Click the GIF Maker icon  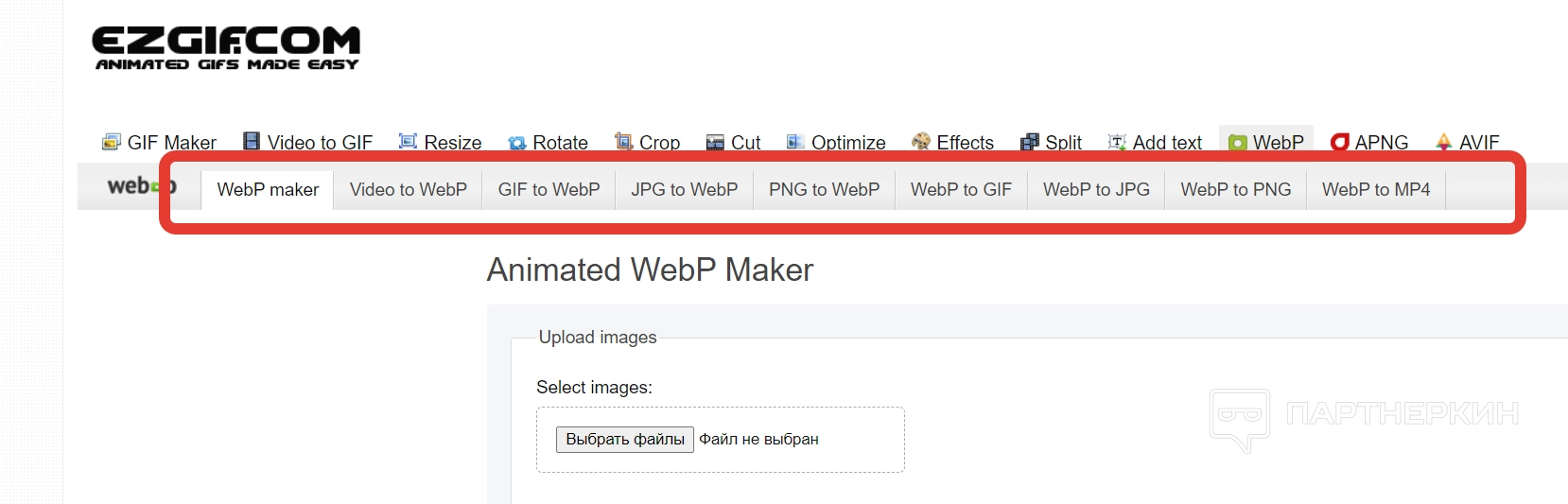112,142
